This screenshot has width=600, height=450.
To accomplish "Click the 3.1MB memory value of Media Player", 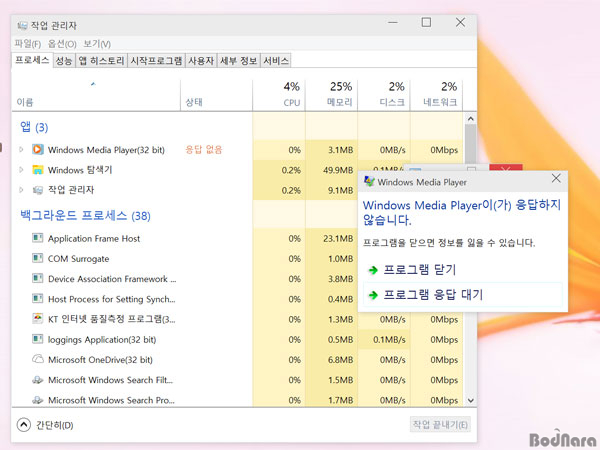I will pyautogui.click(x=340, y=150).
